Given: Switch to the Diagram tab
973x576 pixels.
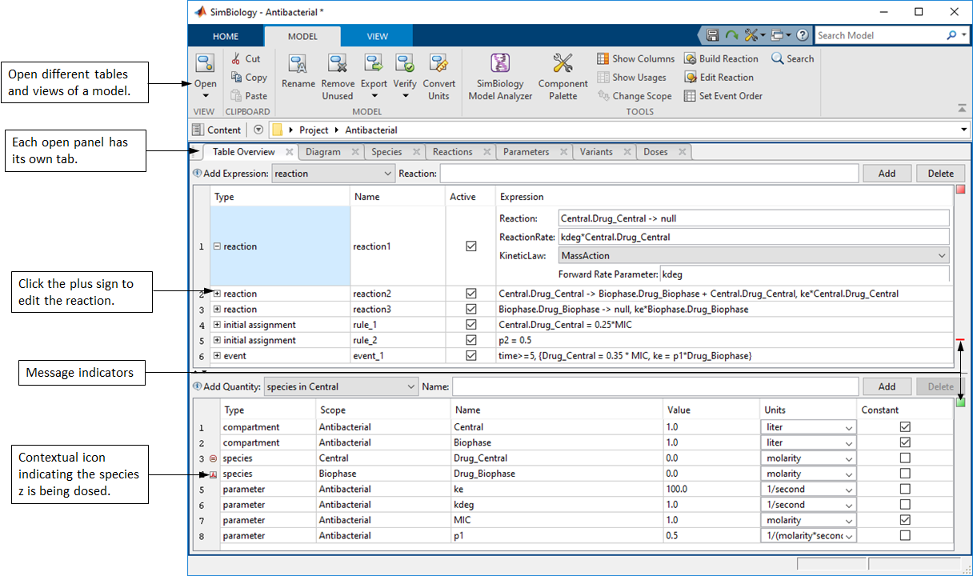Looking at the screenshot, I should tap(323, 152).
